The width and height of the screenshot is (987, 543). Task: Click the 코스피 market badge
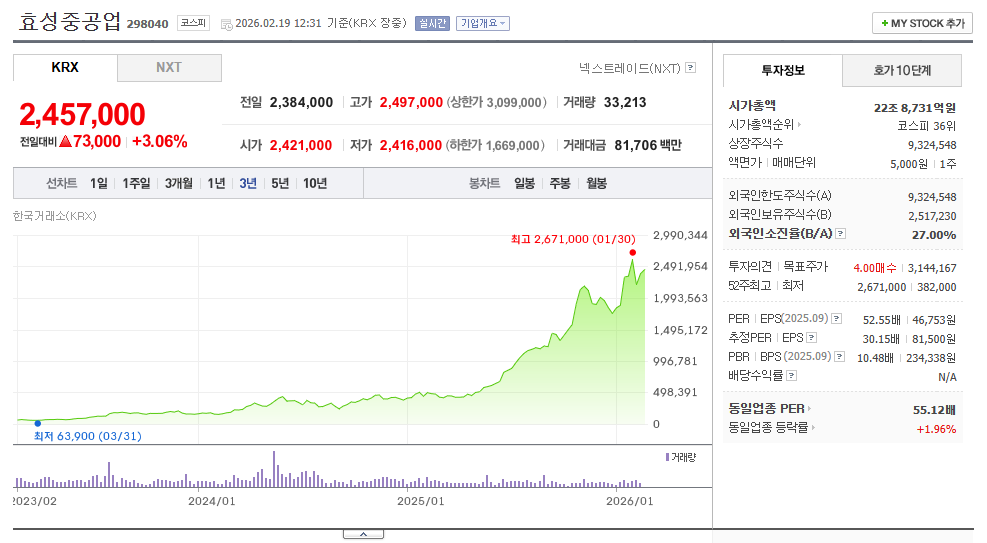[x=193, y=23]
